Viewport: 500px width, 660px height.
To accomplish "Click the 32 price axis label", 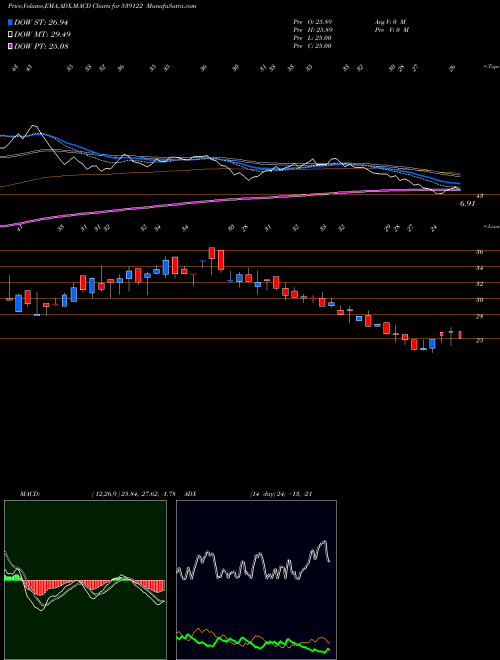I will coord(479,284).
